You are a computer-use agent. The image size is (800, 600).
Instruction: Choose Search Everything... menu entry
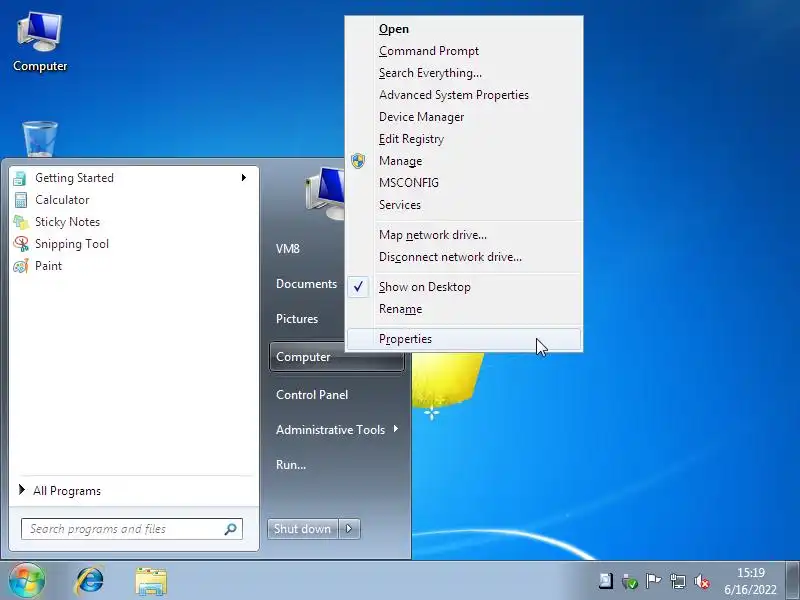(464, 73)
